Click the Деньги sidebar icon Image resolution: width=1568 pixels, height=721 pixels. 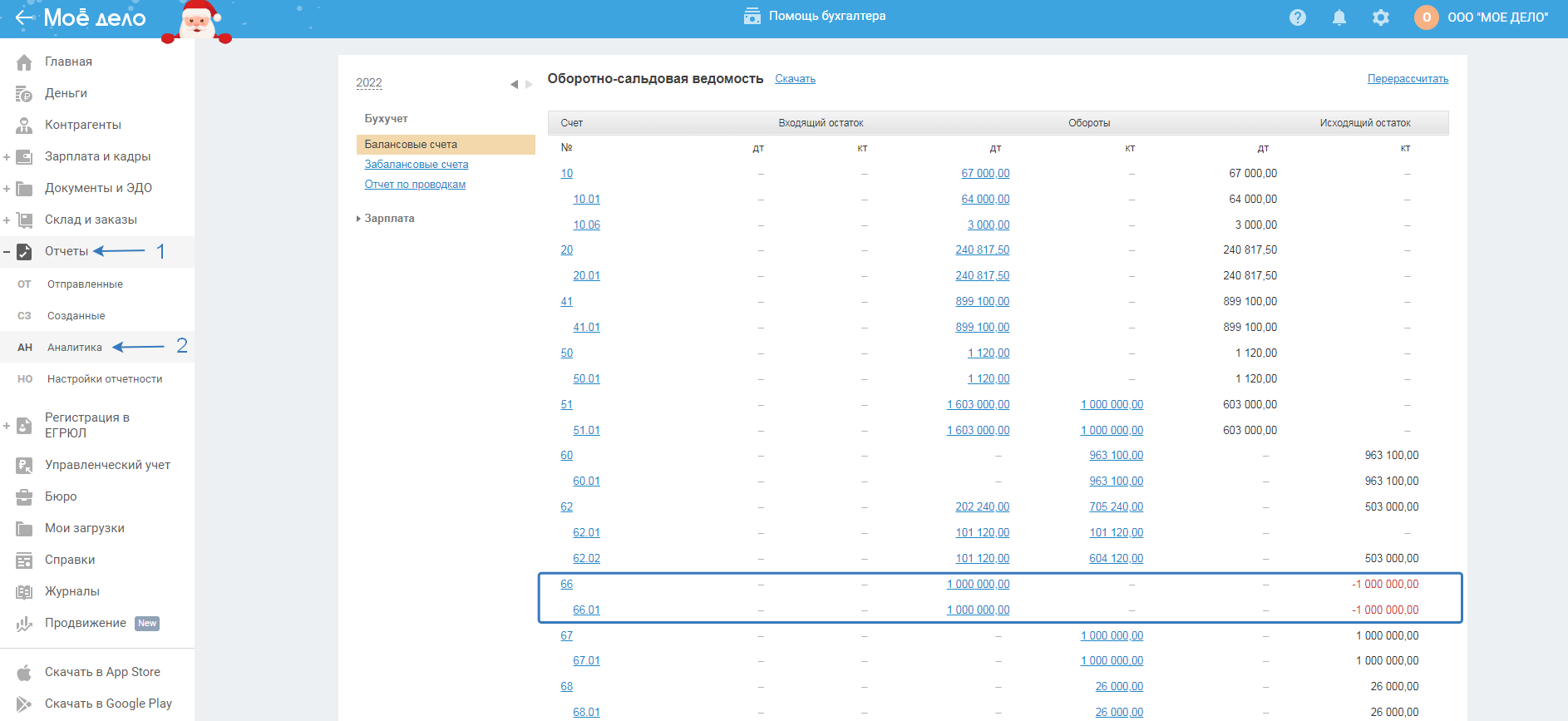click(x=24, y=94)
